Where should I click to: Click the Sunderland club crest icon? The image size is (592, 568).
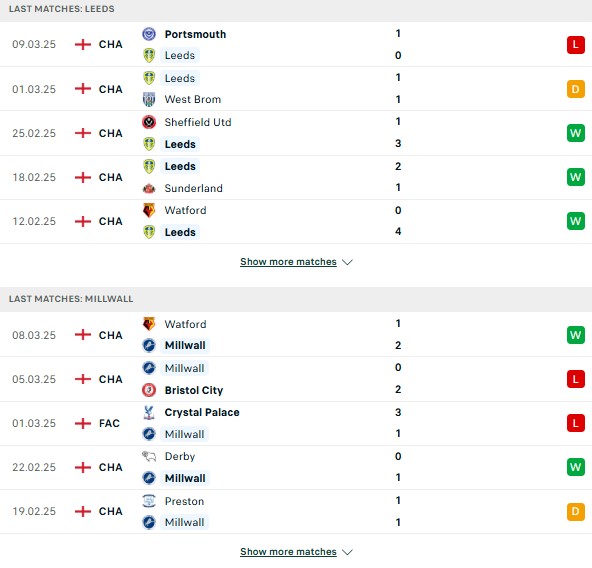(x=149, y=188)
